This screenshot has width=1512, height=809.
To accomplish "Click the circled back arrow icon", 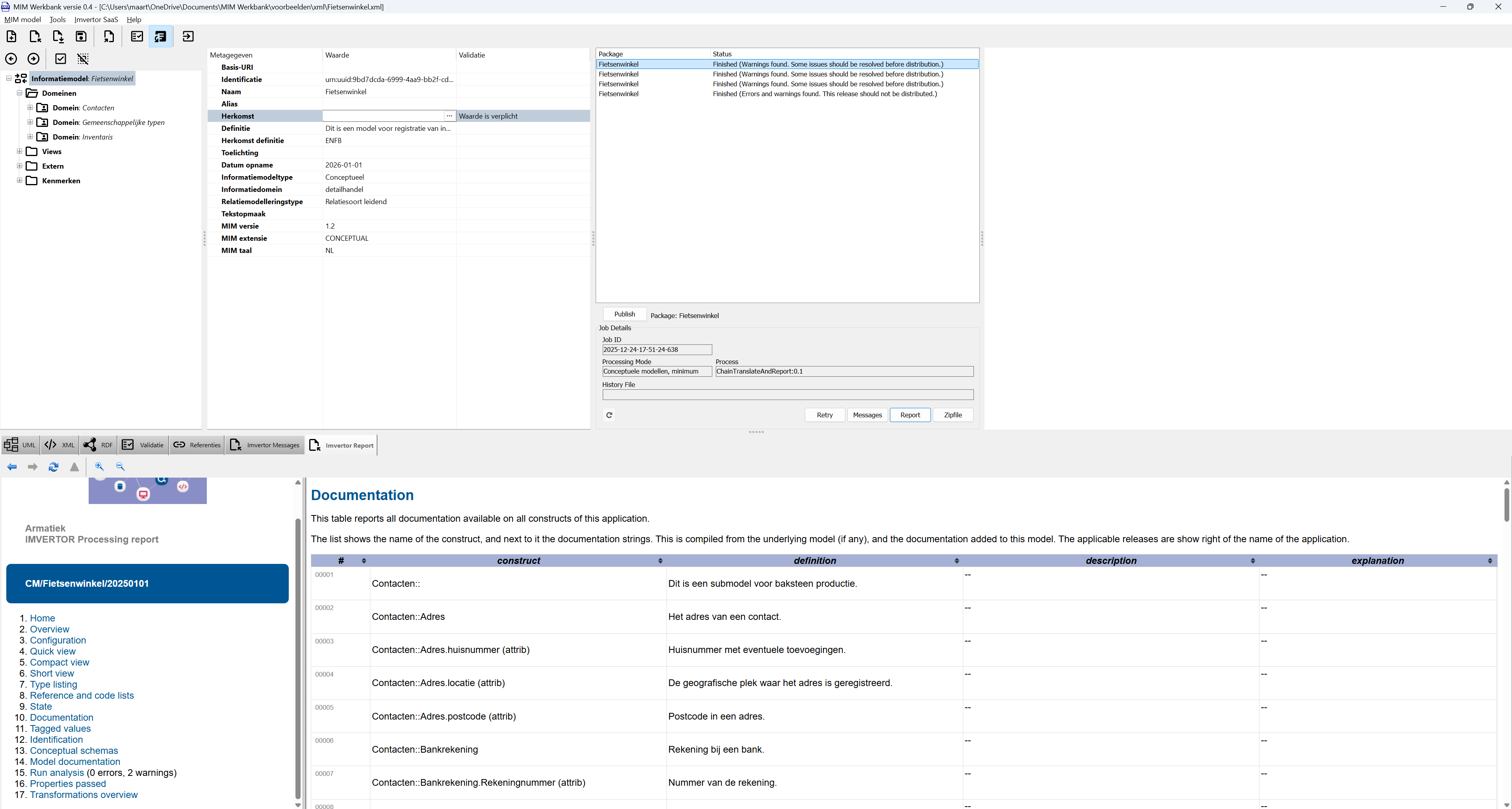I will [11, 59].
